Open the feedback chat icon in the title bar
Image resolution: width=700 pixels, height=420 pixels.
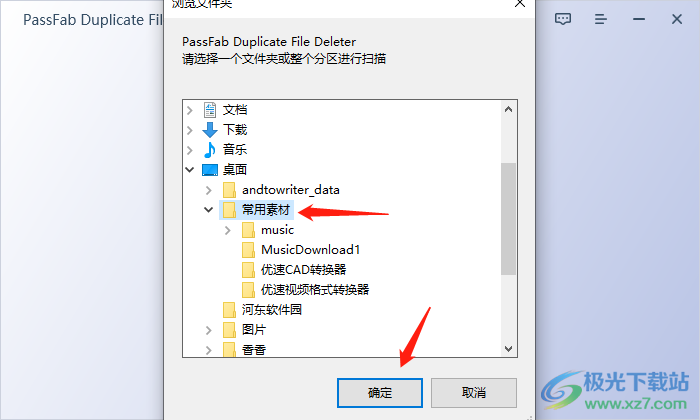coord(562,19)
